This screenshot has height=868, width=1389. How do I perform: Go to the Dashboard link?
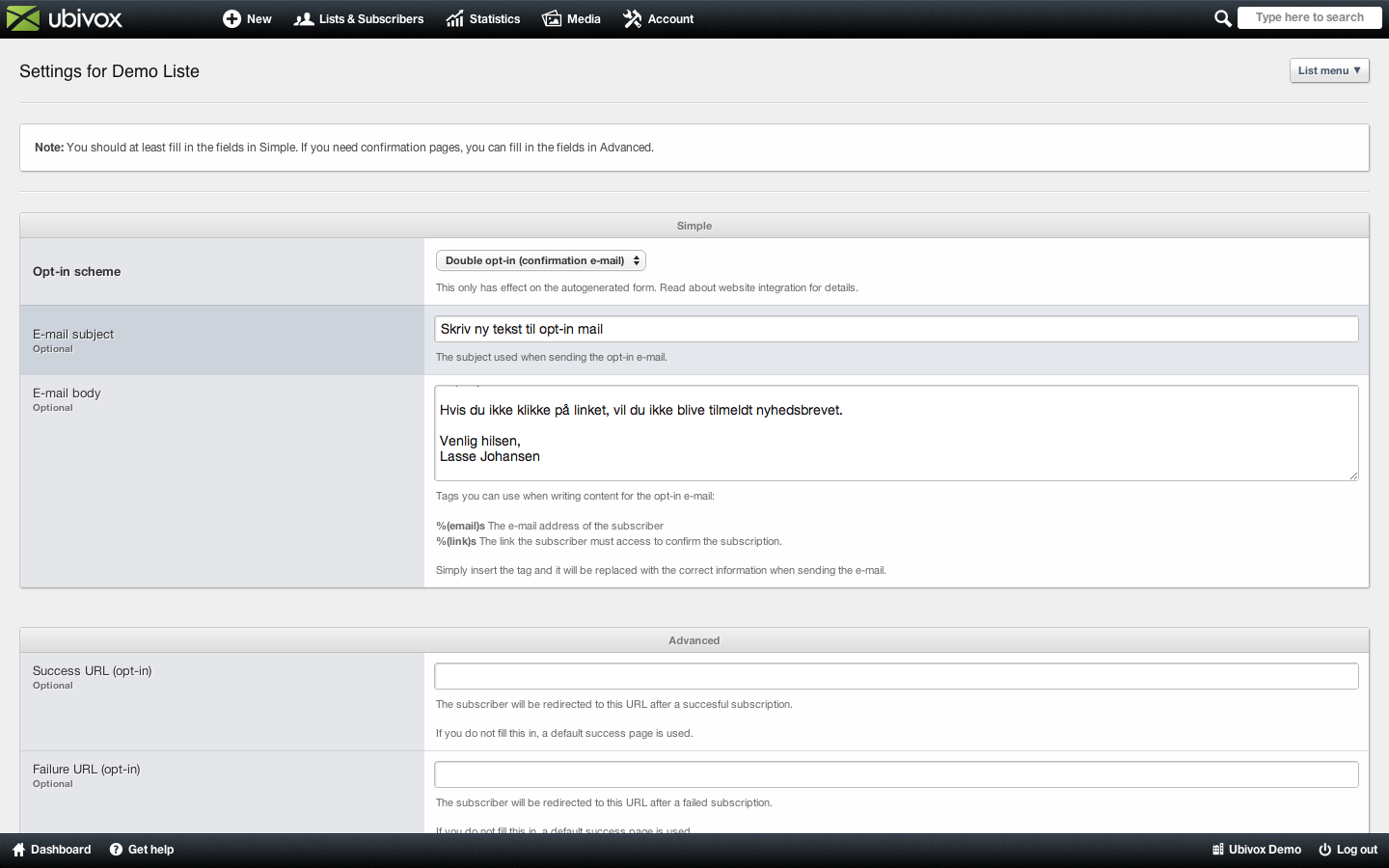[x=52, y=850]
